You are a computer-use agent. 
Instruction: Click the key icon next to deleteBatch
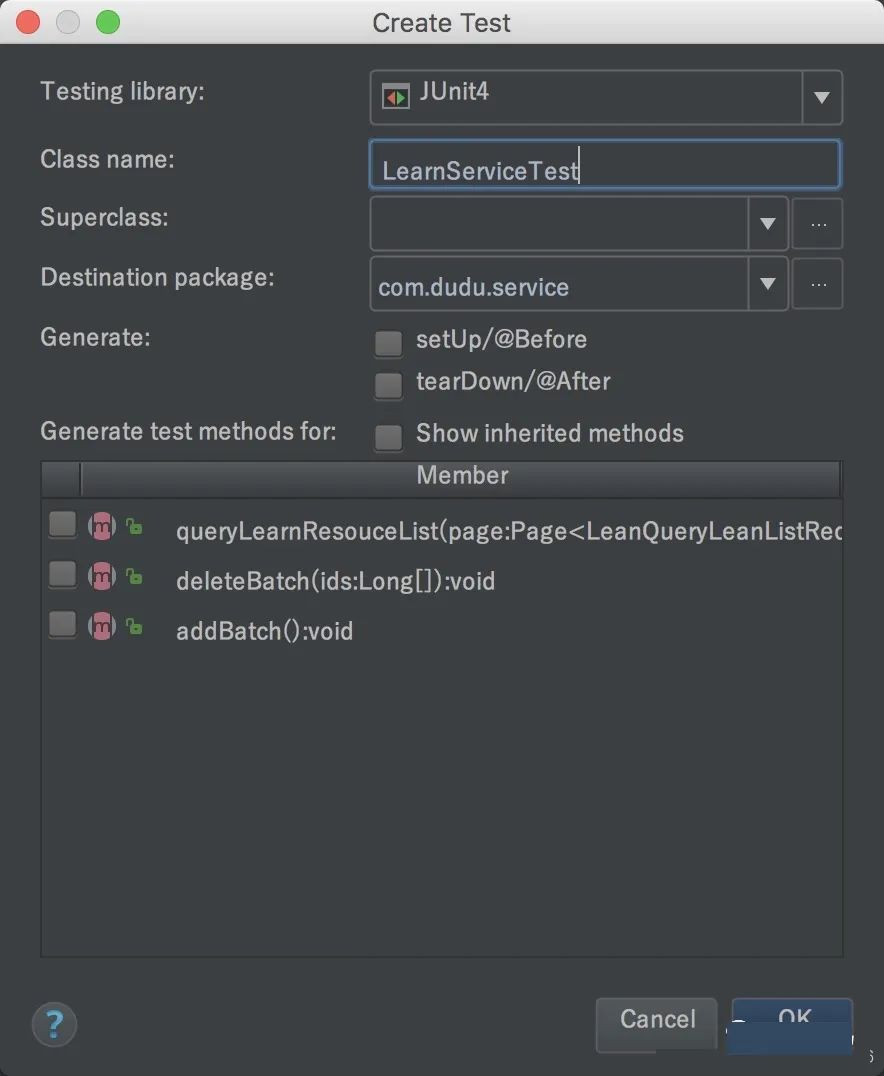click(134, 577)
